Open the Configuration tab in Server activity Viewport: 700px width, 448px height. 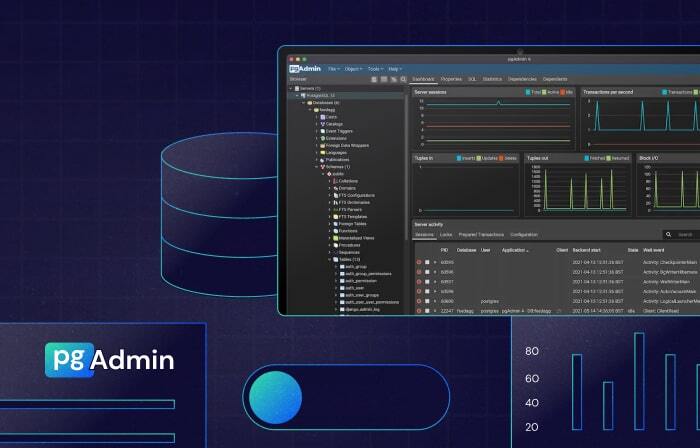(x=524, y=235)
